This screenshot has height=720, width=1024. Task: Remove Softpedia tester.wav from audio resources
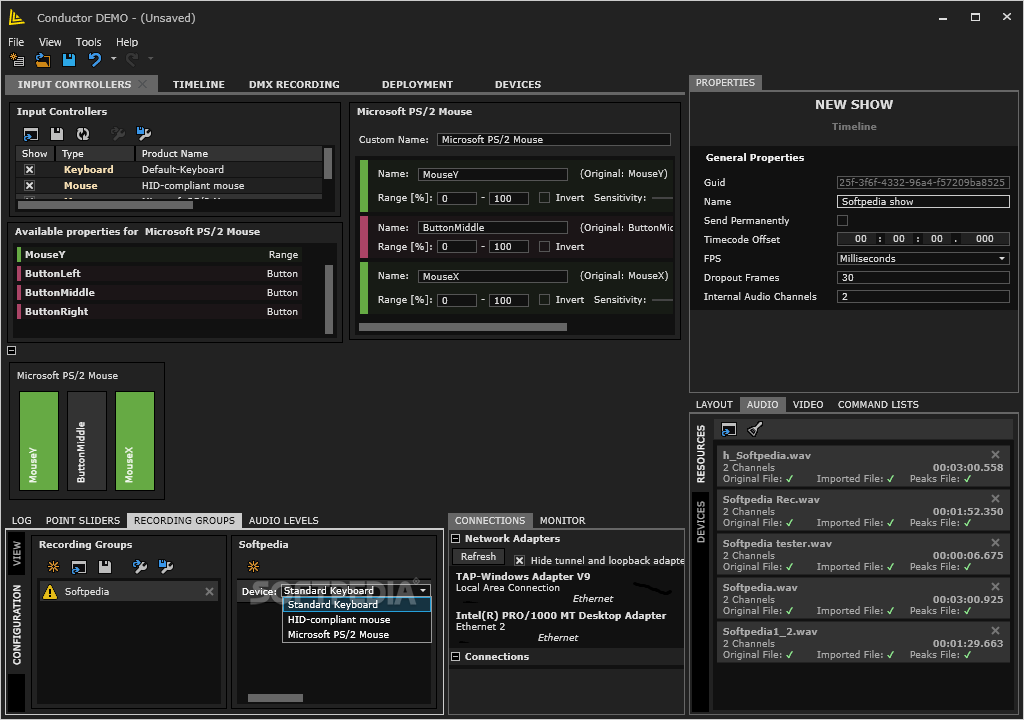(995, 542)
